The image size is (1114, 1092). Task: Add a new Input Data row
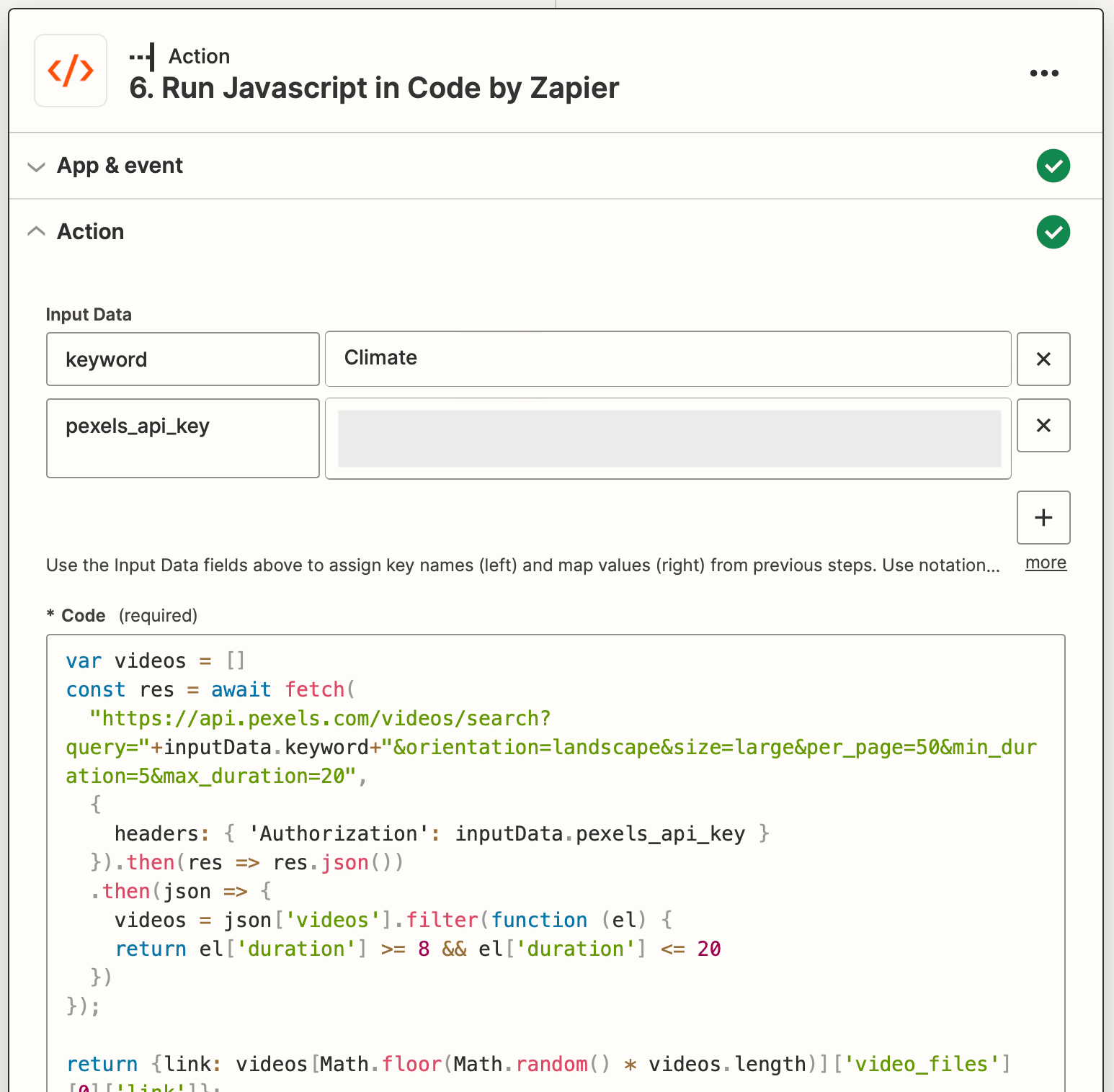1043,517
